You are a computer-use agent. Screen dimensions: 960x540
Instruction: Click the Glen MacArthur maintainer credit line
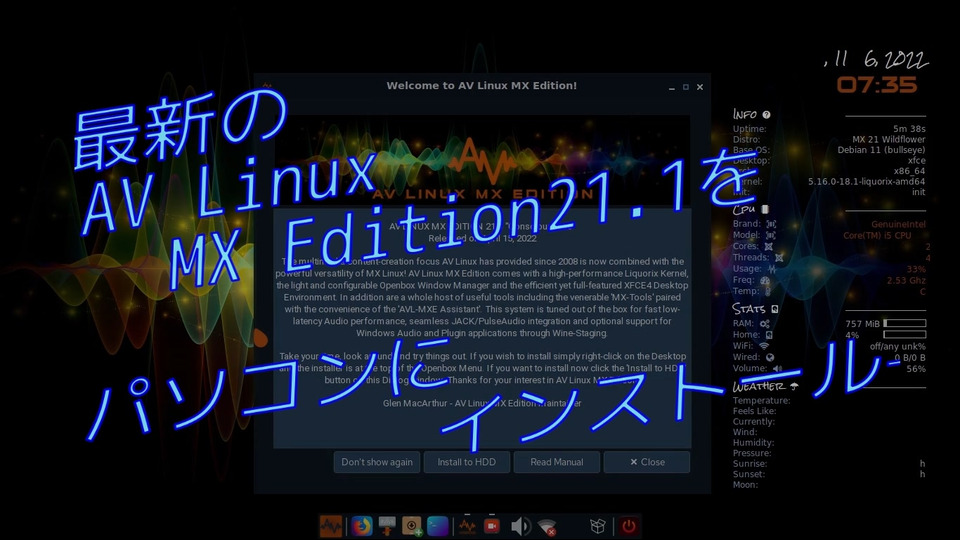482,403
